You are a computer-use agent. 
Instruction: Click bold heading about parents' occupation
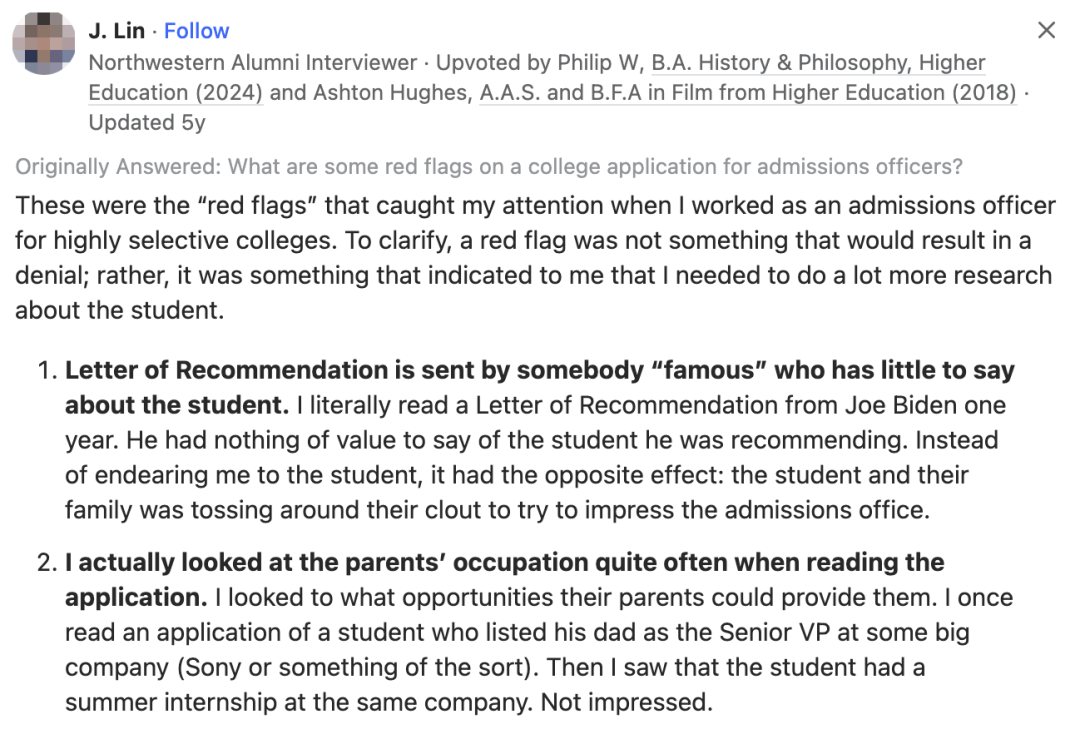click(504, 563)
